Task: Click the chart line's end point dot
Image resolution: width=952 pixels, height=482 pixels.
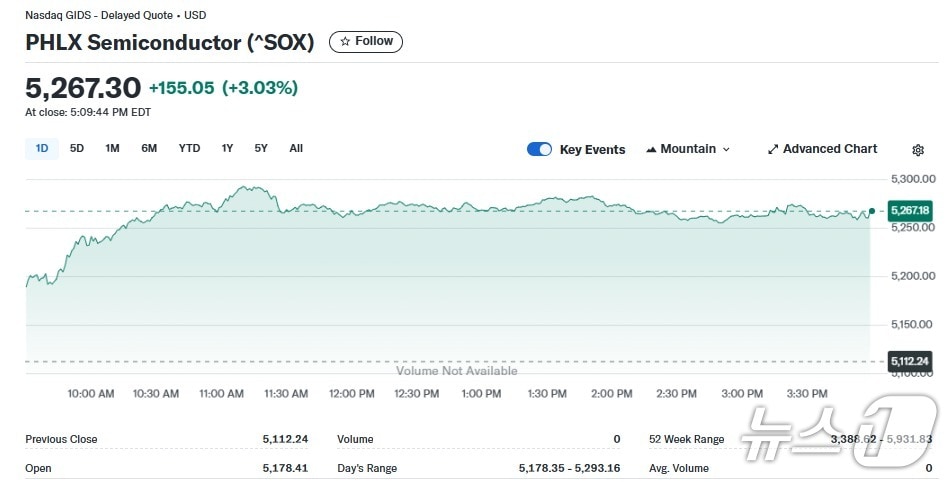Action: coord(872,211)
